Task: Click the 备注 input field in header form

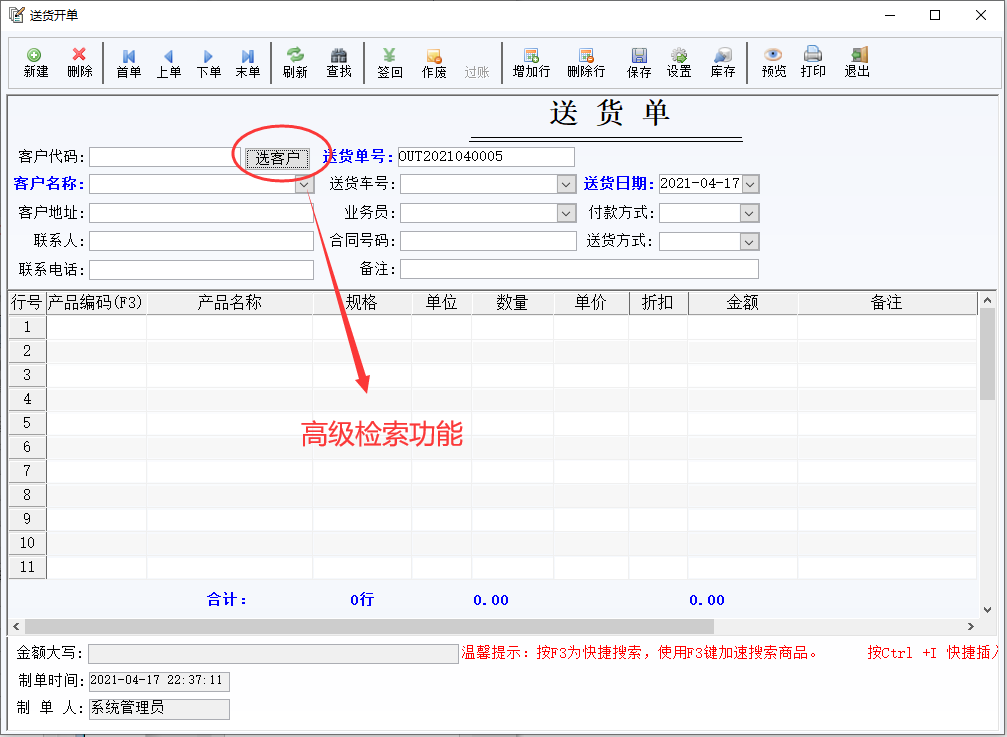Action: click(x=579, y=269)
